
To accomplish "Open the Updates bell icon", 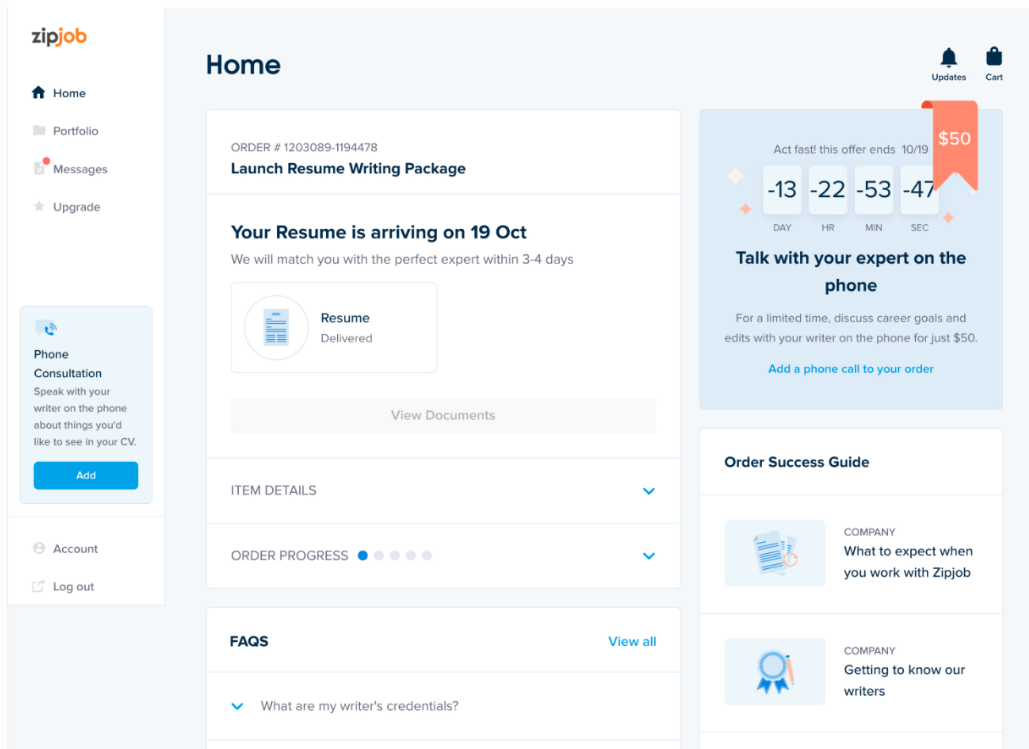I will coord(948,57).
